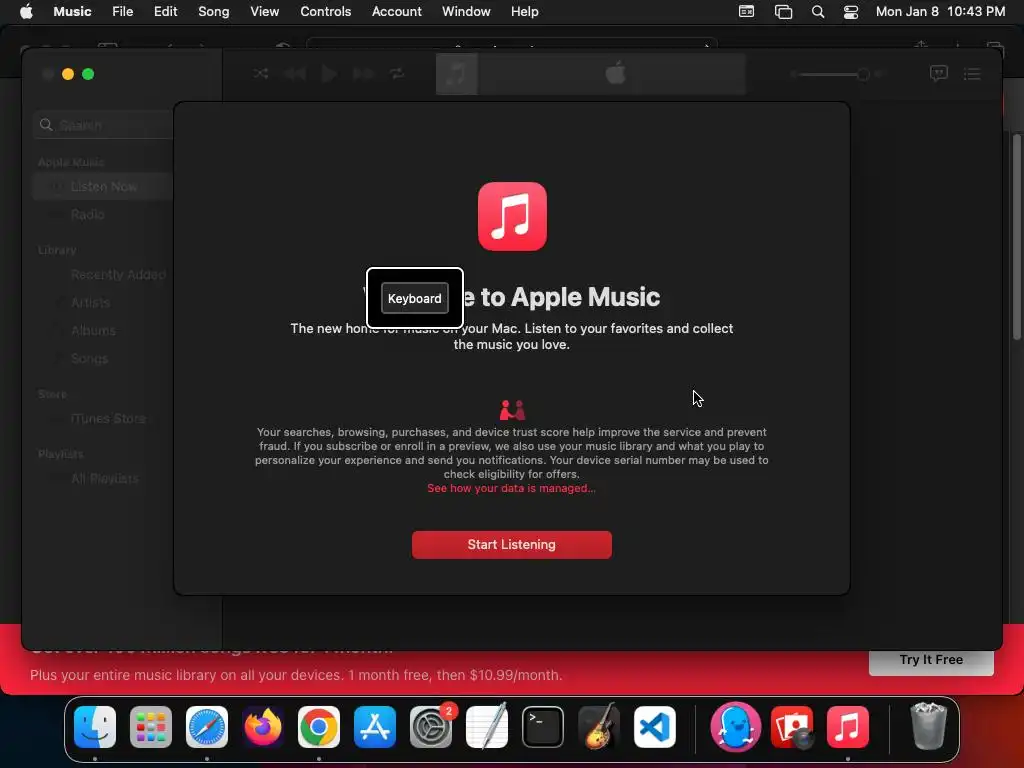Image resolution: width=1024 pixels, height=768 pixels.
Task: Open See how your data is managed link
Action: coord(511,488)
